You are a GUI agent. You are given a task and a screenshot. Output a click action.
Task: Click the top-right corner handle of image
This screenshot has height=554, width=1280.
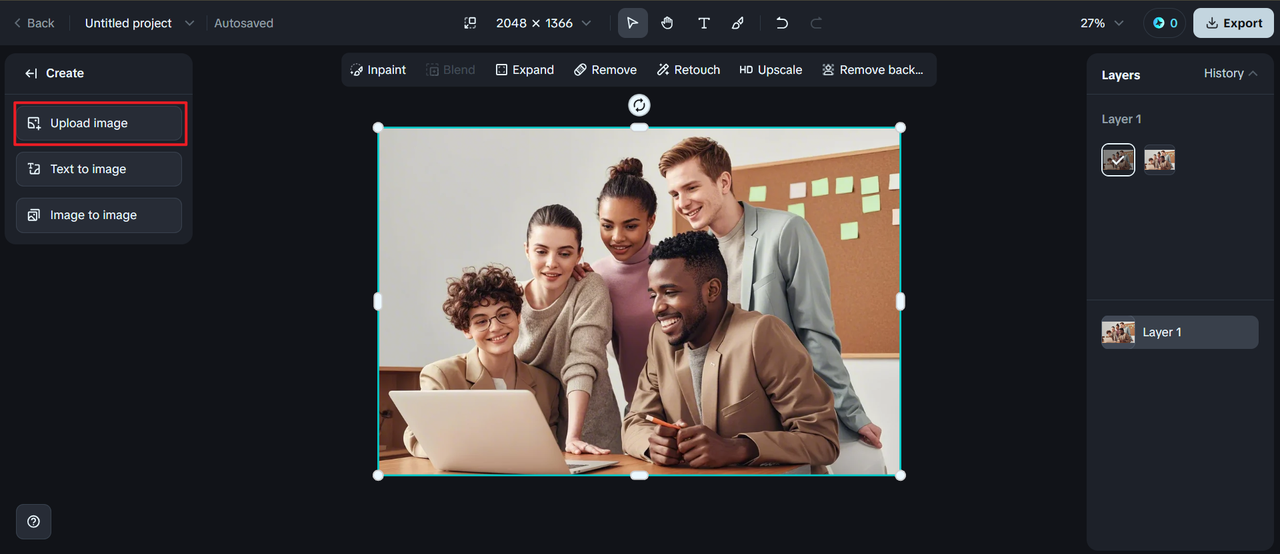900,127
